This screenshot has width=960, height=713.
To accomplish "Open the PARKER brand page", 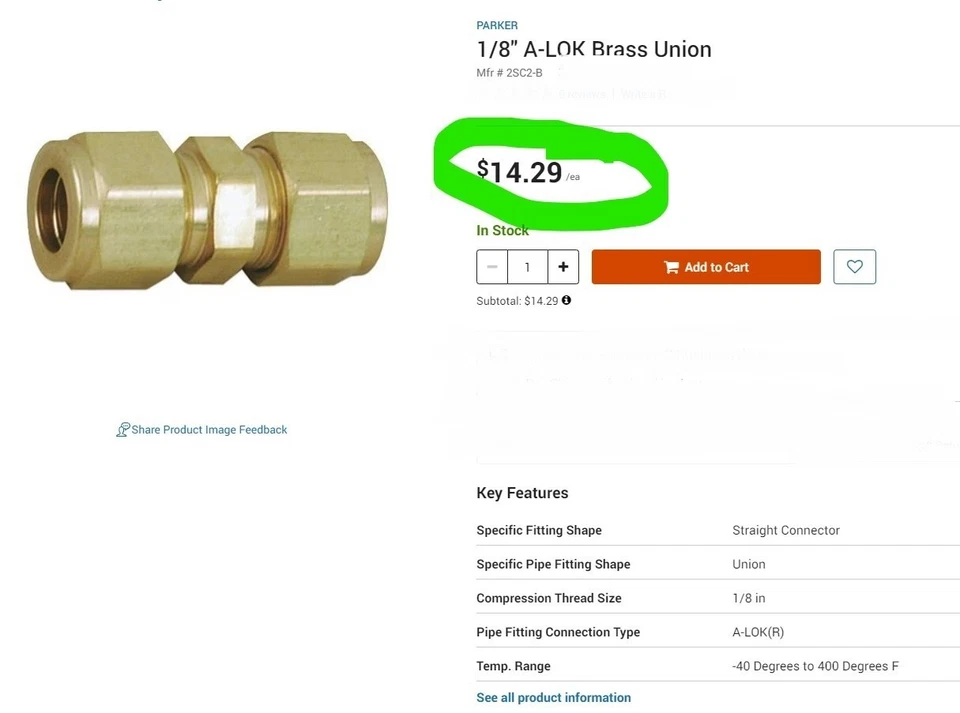I will 497,25.
